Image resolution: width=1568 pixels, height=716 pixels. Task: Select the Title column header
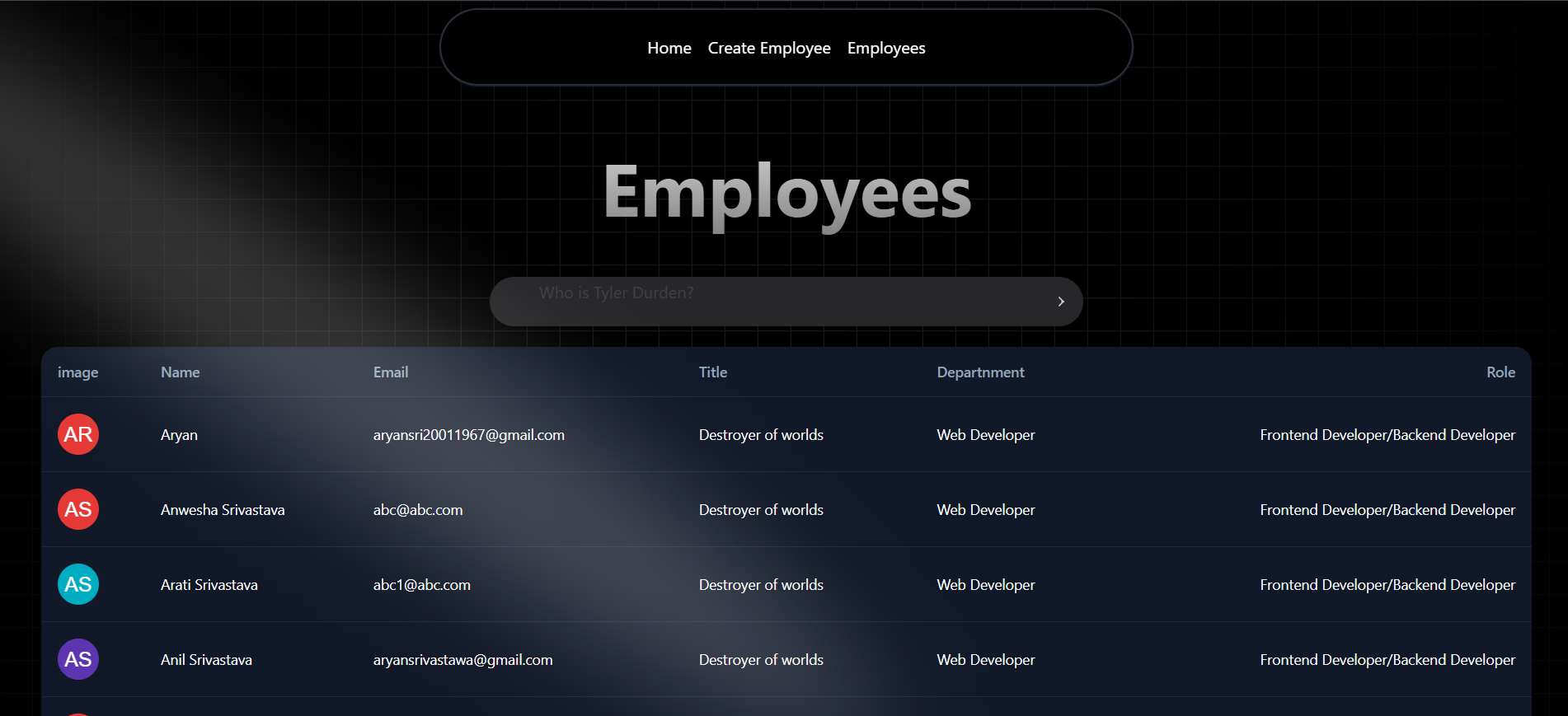712,372
